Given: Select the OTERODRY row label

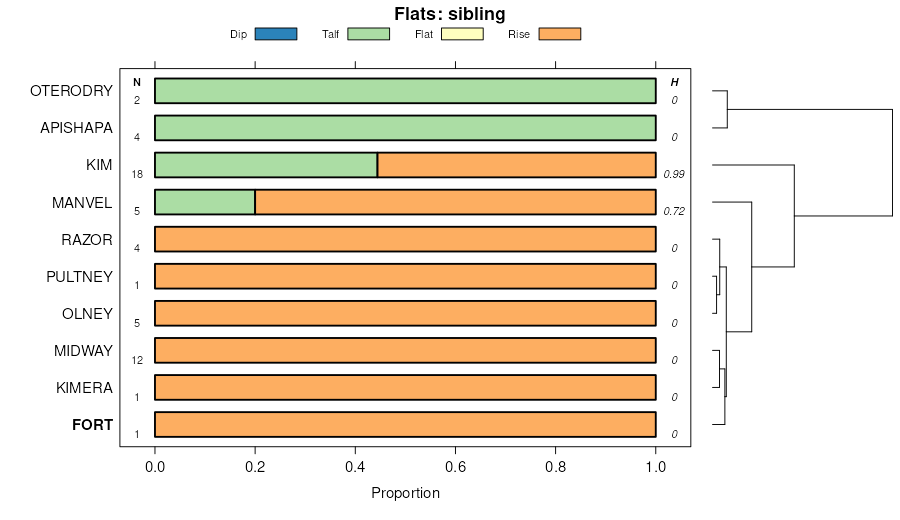Looking at the screenshot, I should (x=71, y=91).
